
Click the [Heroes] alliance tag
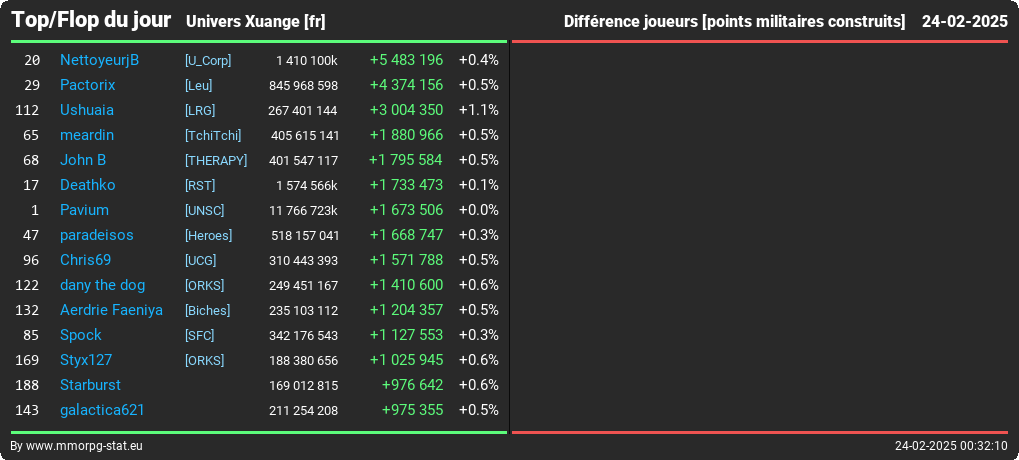(209, 235)
